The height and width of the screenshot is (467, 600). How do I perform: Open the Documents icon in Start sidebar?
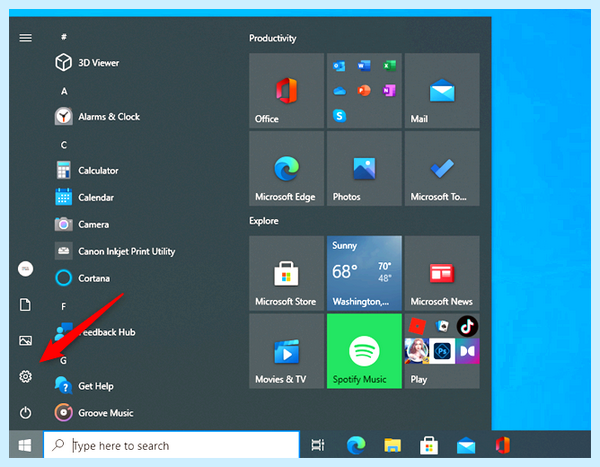(x=26, y=305)
